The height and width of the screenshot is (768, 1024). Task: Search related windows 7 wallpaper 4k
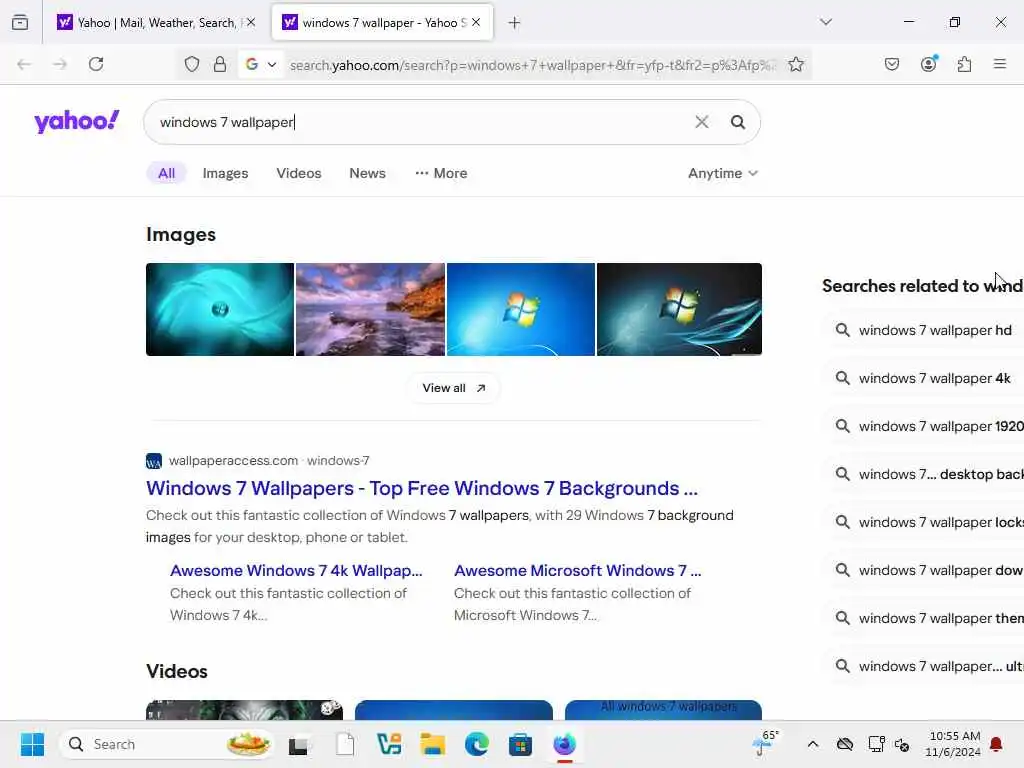pyautogui.click(x=934, y=378)
